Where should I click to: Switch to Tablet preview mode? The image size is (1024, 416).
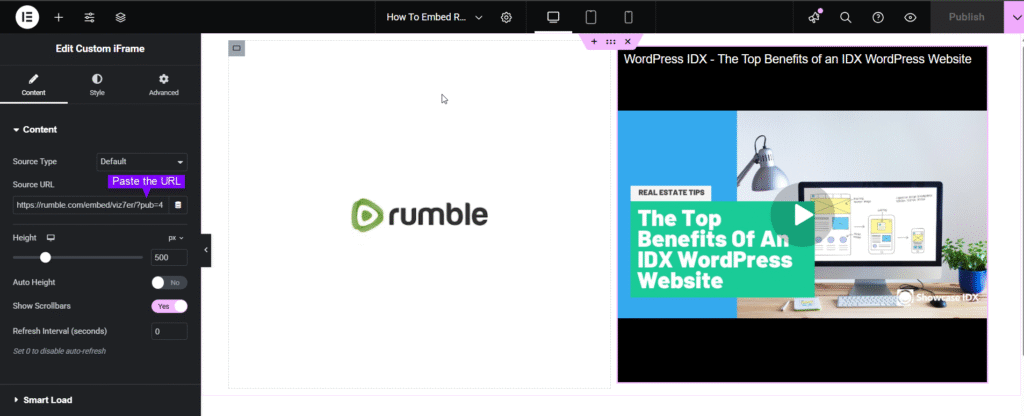click(591, 17)
